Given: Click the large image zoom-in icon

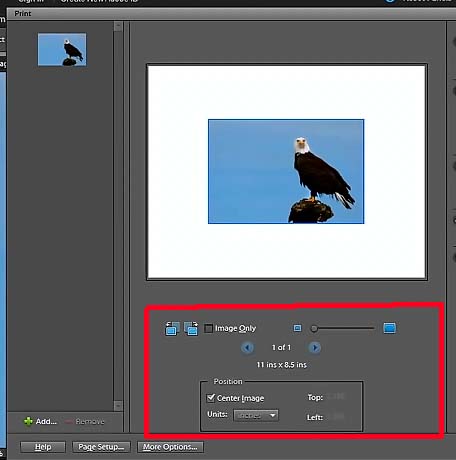Looking at the screenshot, I should [389, 328].
